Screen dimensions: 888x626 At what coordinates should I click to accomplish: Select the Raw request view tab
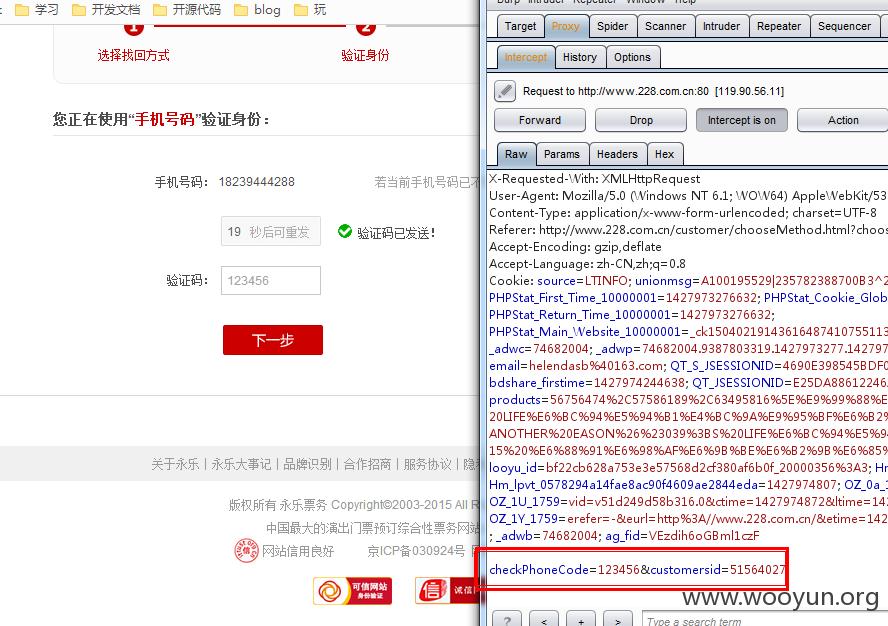[x=516, y=154]
